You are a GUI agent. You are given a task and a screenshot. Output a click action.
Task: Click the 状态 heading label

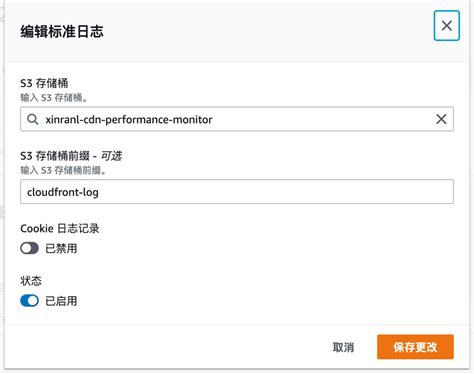coord(31,281)
